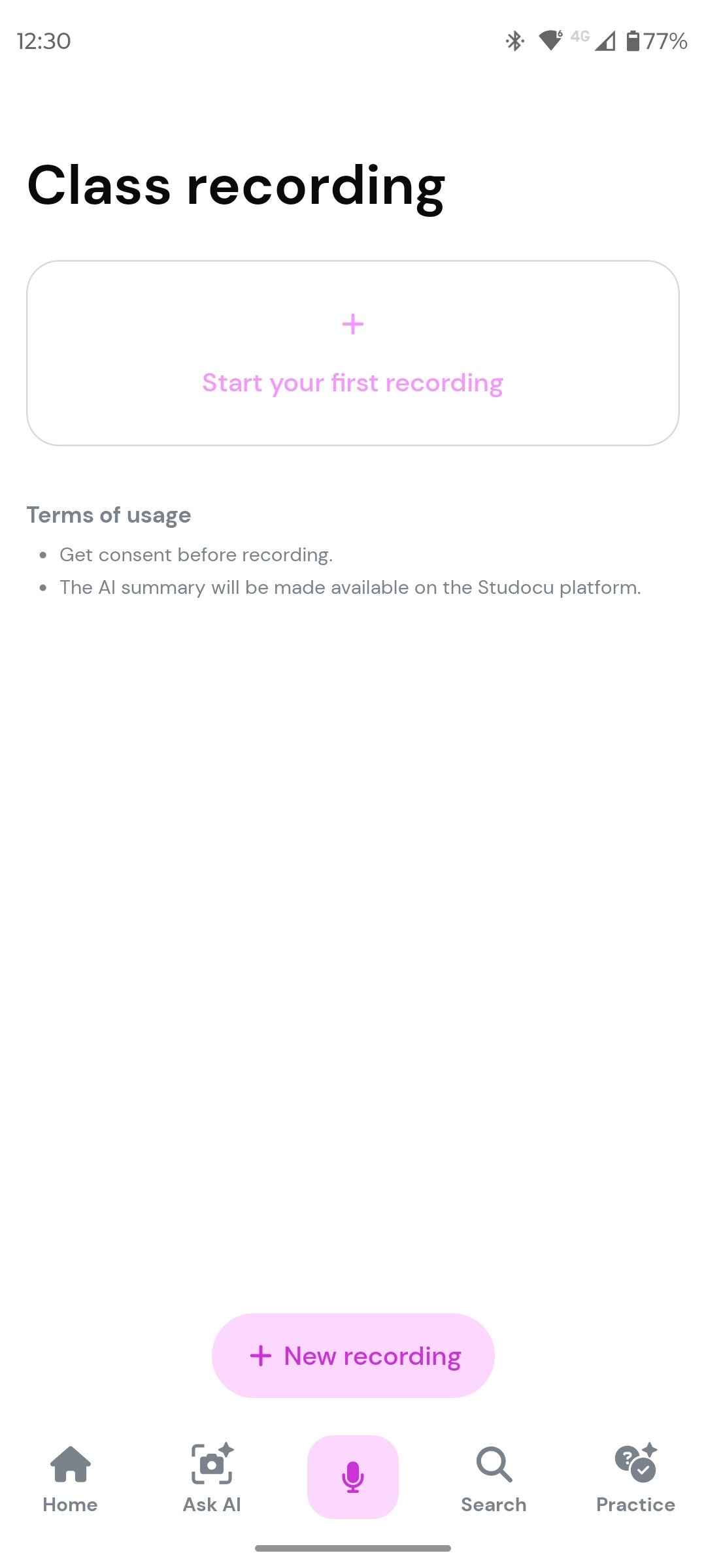The width and height of the screenshot is (706, 1568).
Task: Tap the bottom gesture navigation handle
Action: 353,1548
